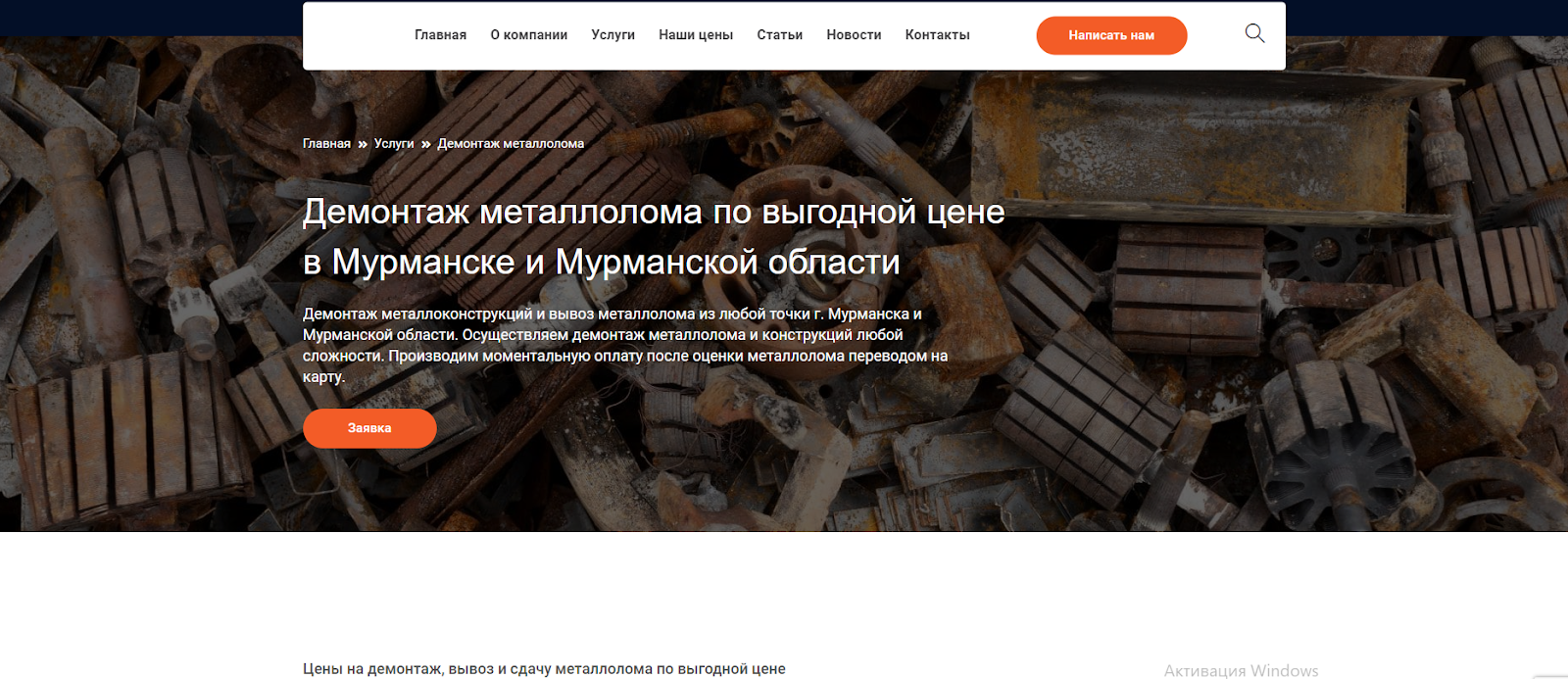Image resolution: width=1568 pixels, height=679 pixels.
Task: Click the Демонтаж металлолома breadcrumb
Action: (x=511, y=144)
